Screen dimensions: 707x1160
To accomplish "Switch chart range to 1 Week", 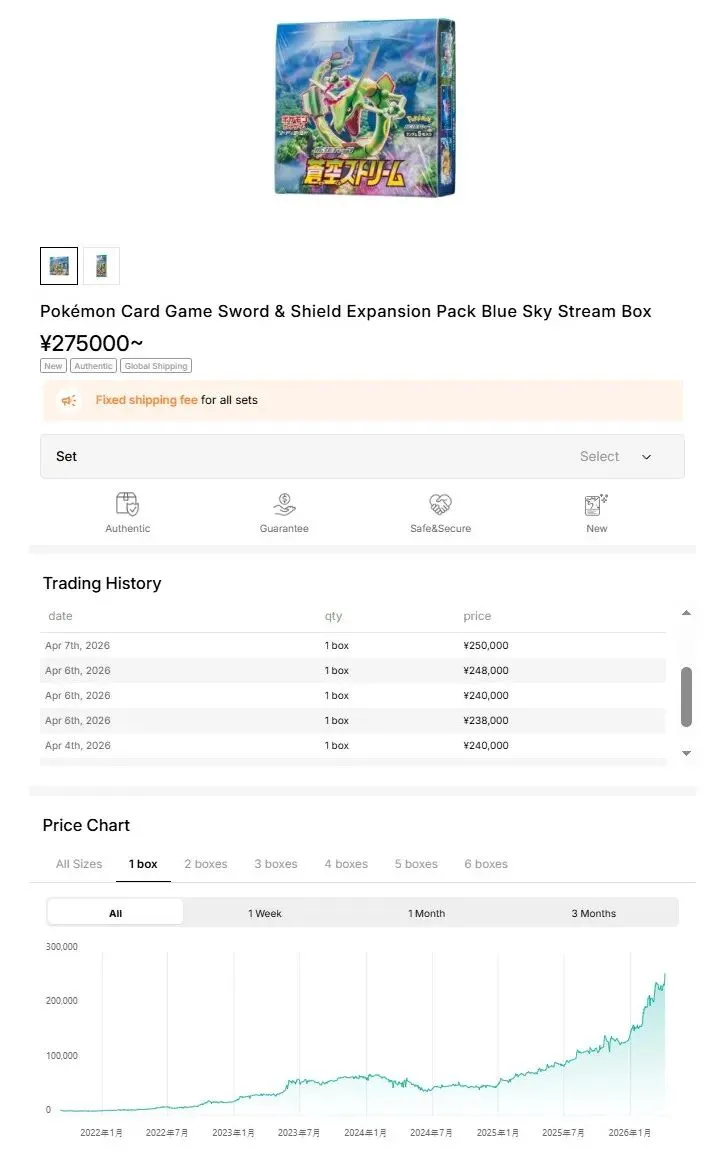I will [265, 913].
